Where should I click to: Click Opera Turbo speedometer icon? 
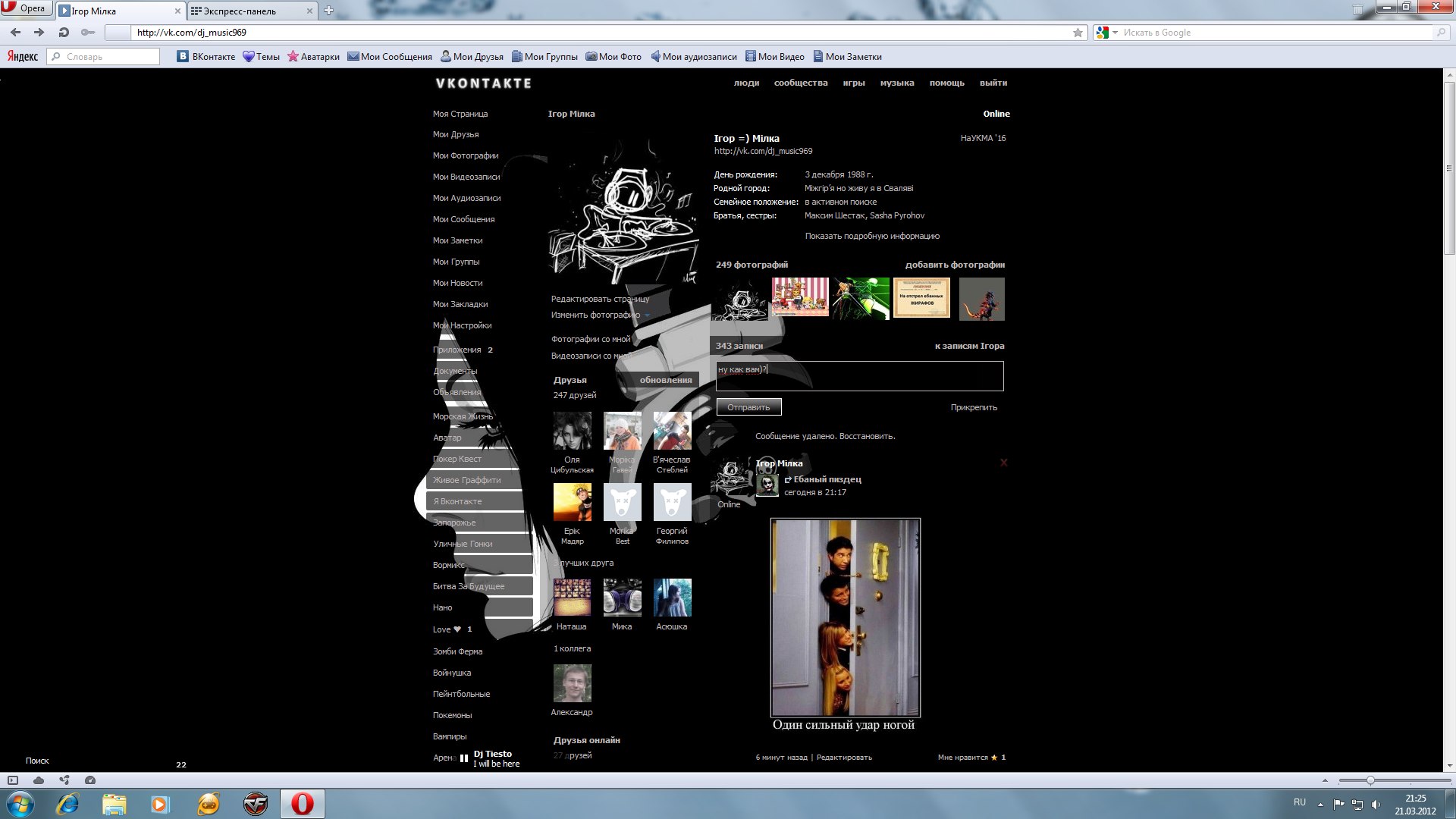(x=90, y=780)
